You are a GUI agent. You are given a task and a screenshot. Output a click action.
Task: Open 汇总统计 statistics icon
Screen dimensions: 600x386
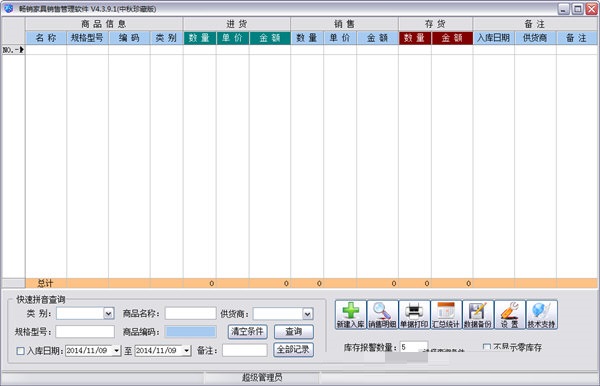pos(446,315)
